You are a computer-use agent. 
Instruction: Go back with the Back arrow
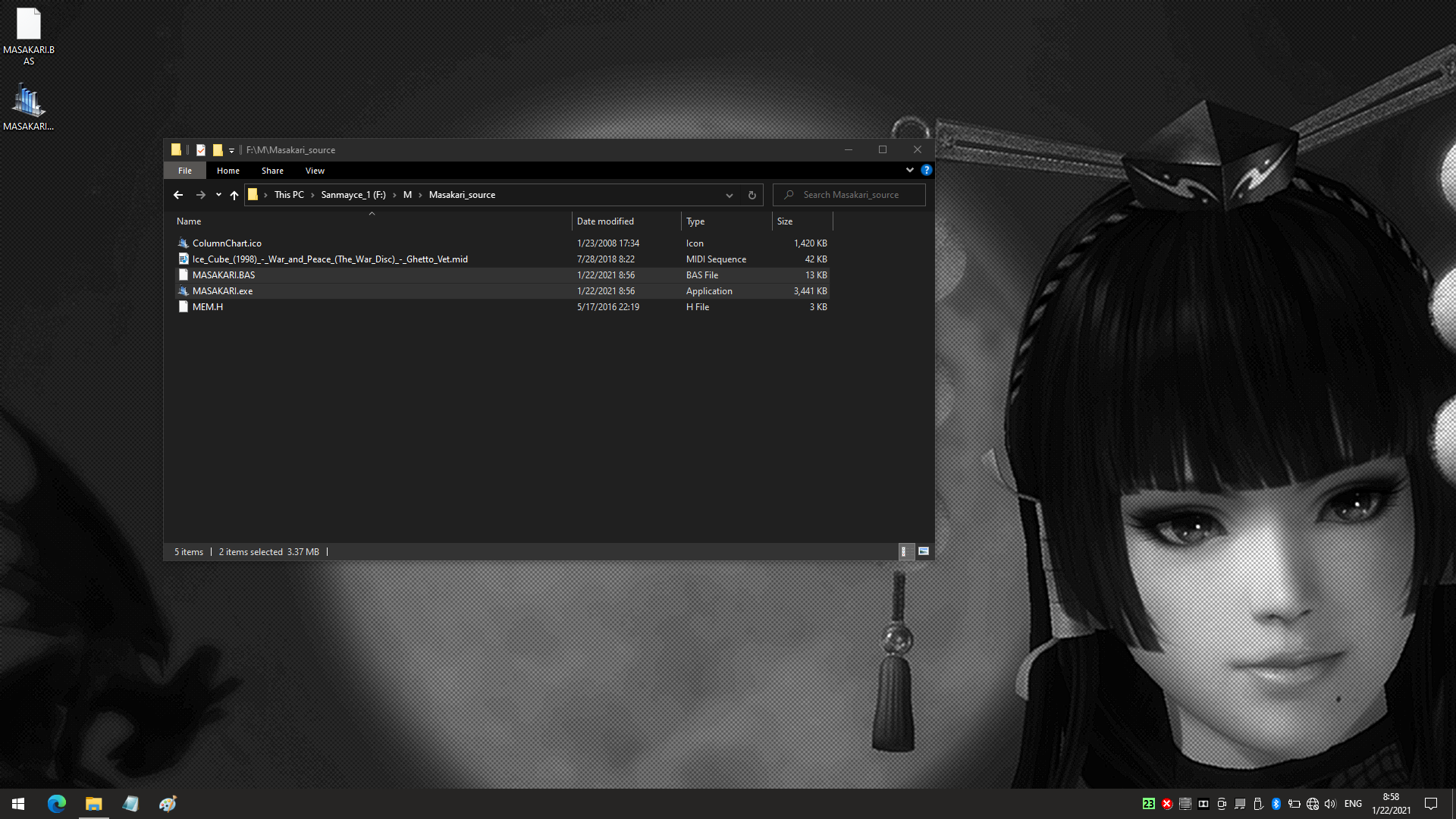[x=178, y=195]
